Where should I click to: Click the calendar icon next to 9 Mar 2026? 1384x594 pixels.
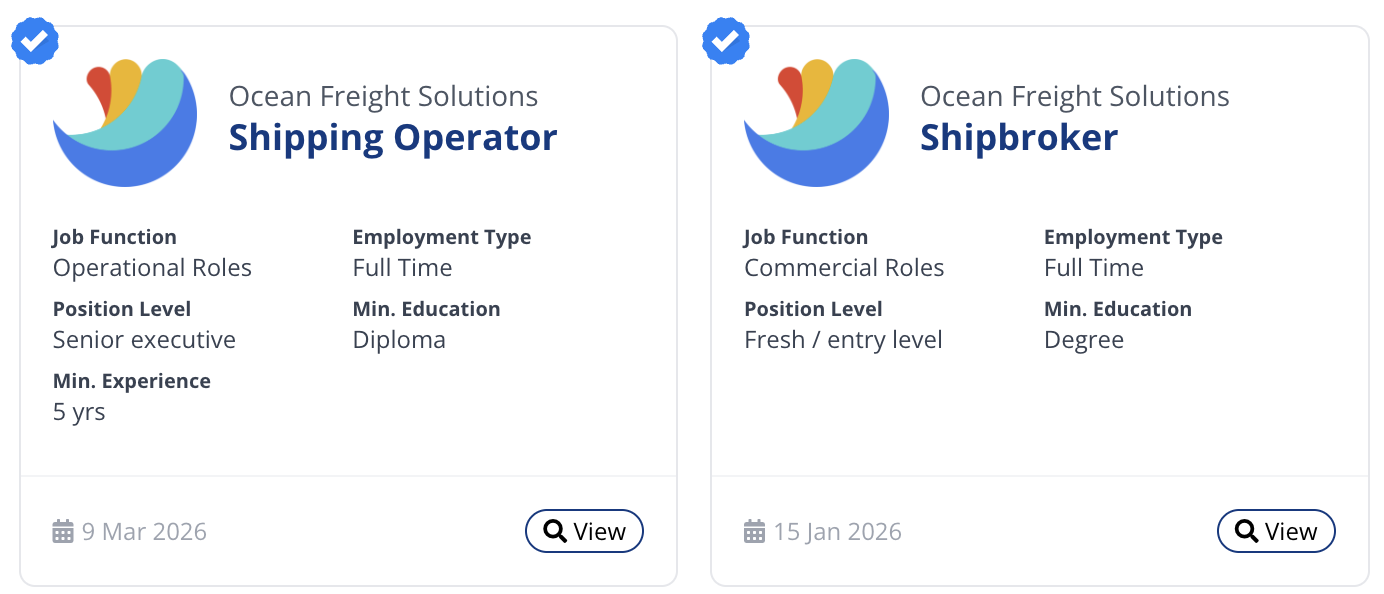(63, 531)
